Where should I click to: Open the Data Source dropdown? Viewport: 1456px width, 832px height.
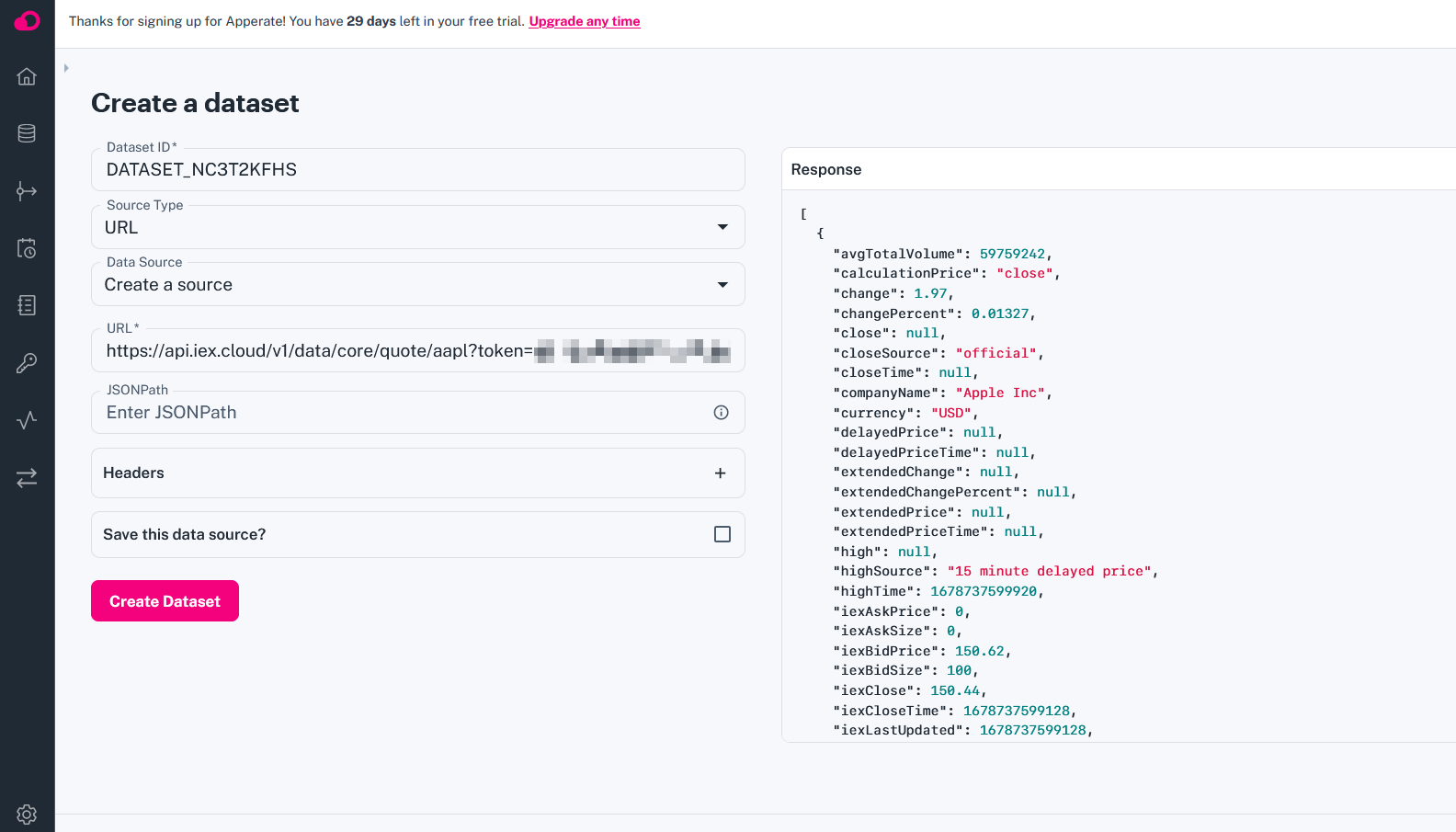pyautogui.click(x=417, y=285)
